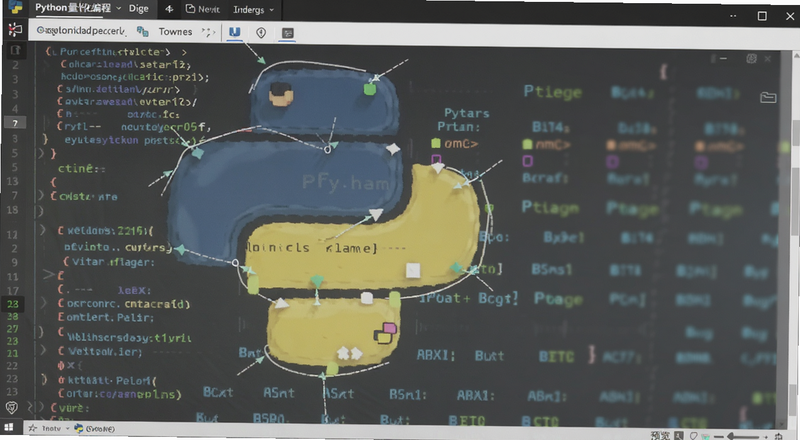
Task: Open the folder icon in right panel
Action: tap(768, 97)
